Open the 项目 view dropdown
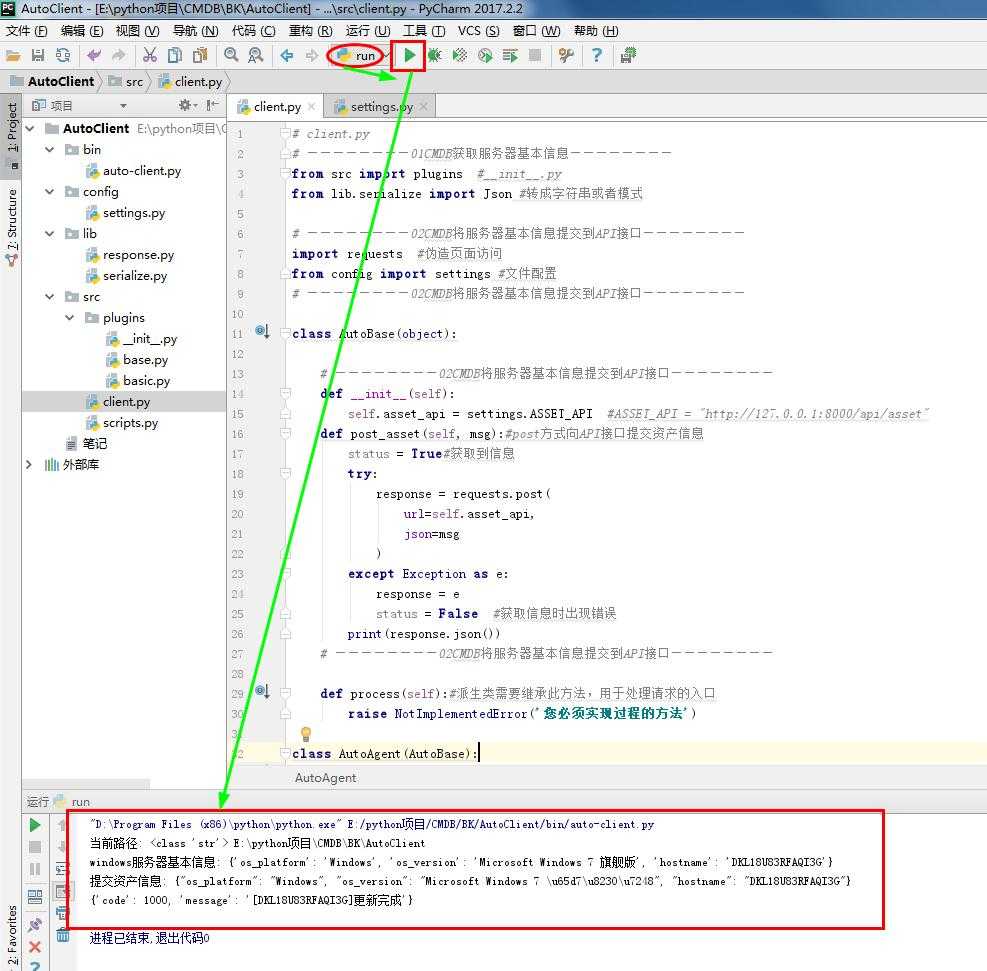The image size is (987, 971). pos(123,106)
